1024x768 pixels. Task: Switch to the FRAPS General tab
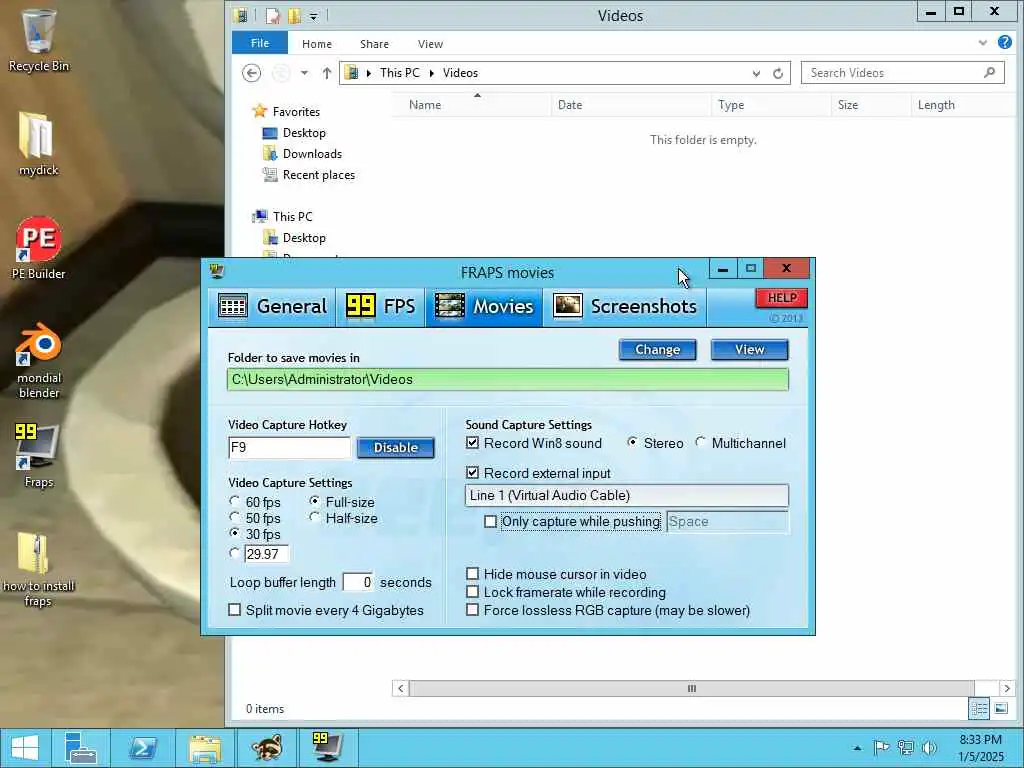point(273,306)
